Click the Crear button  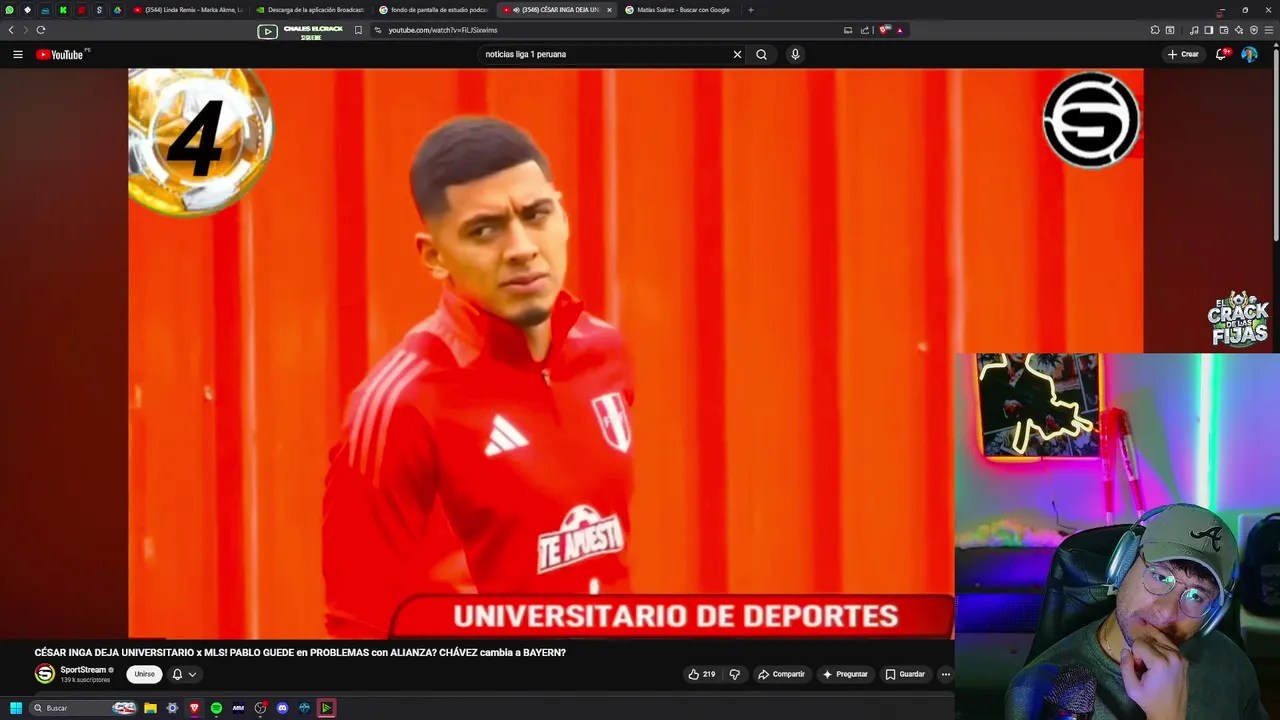tap(1183, 54)
